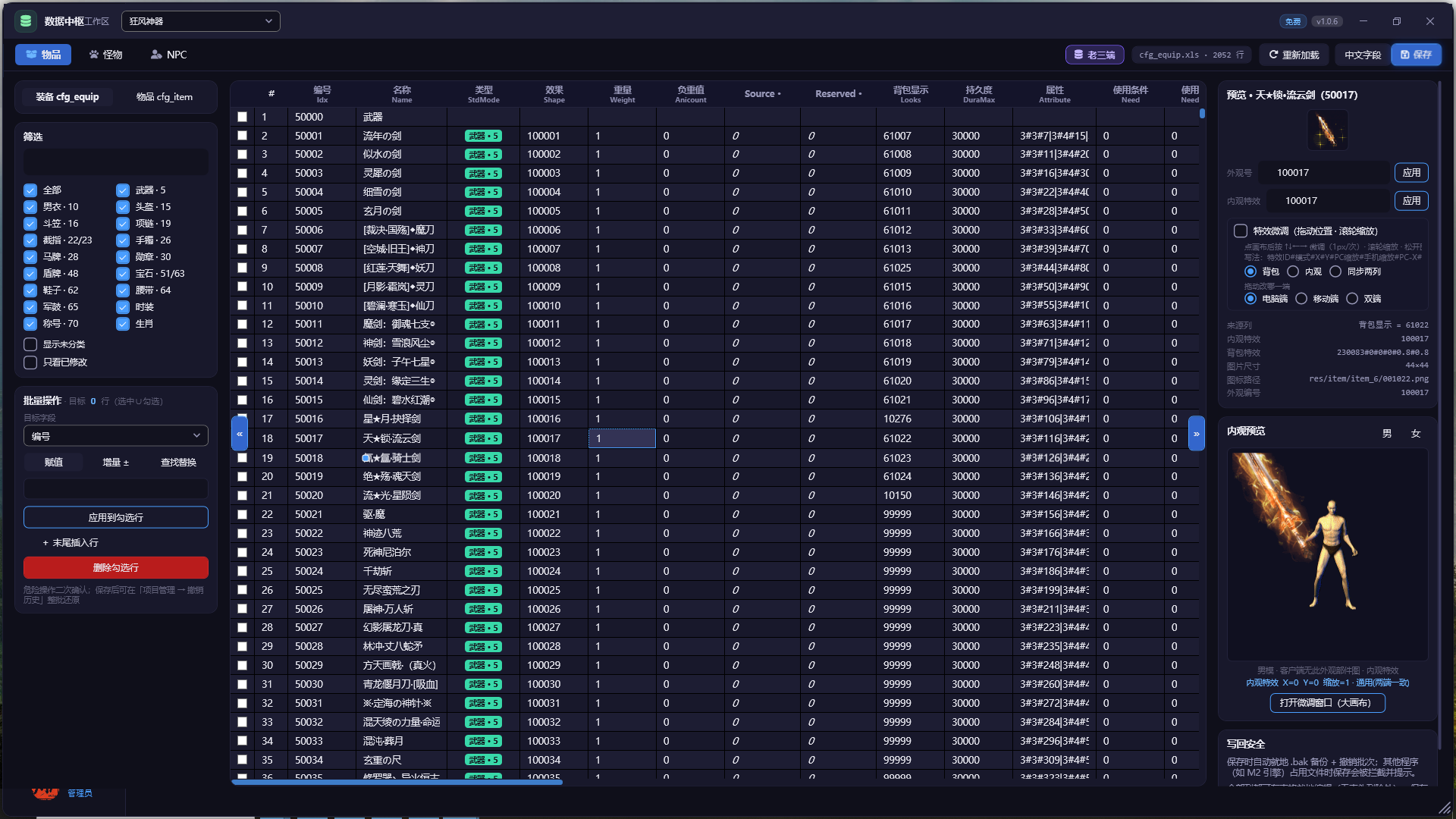Viewport: 1456px width, 819px height.
Task: Open the 编号 target field dropdown
Action: point(116,436)
